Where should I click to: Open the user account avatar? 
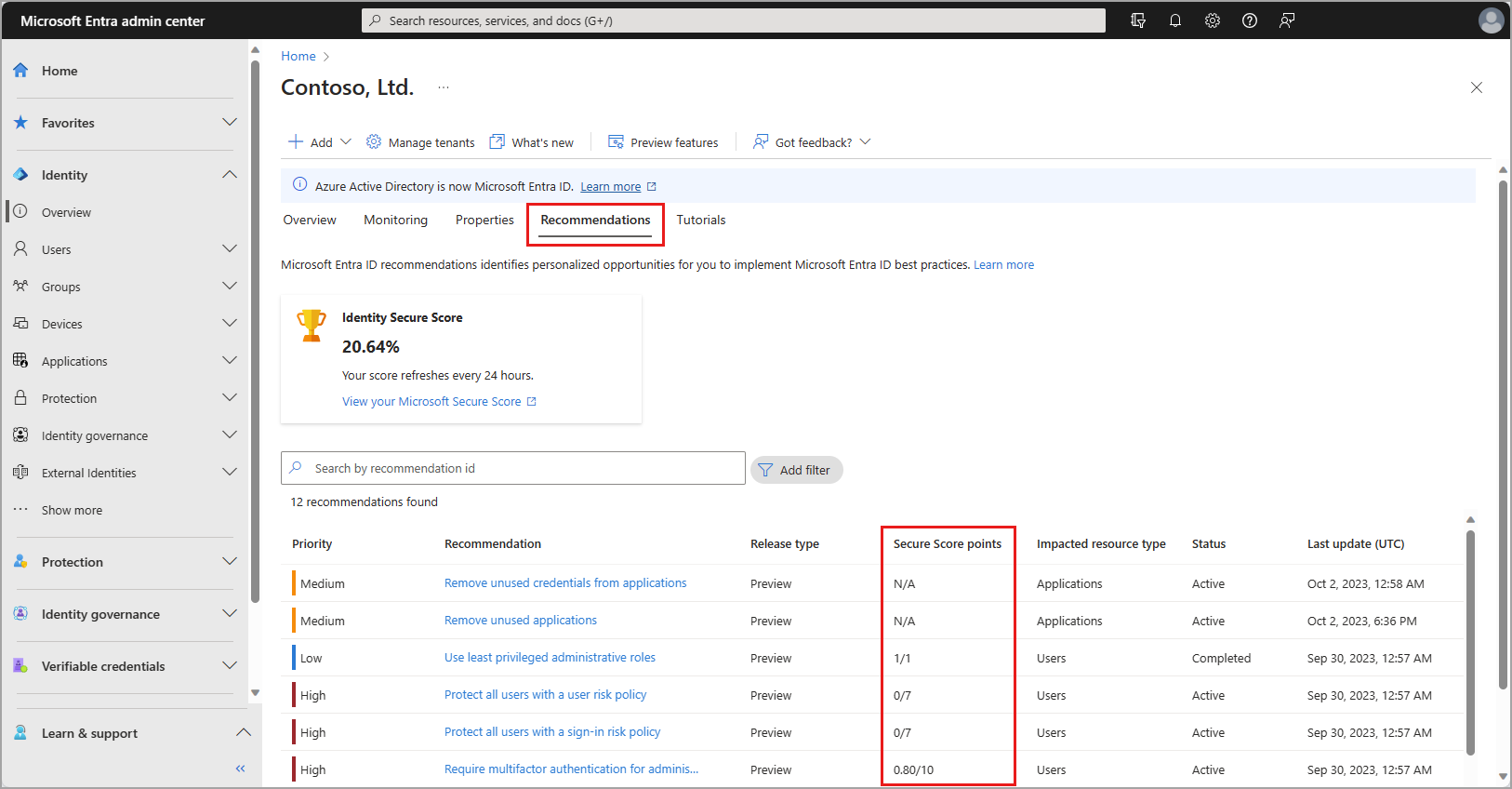1492,20
